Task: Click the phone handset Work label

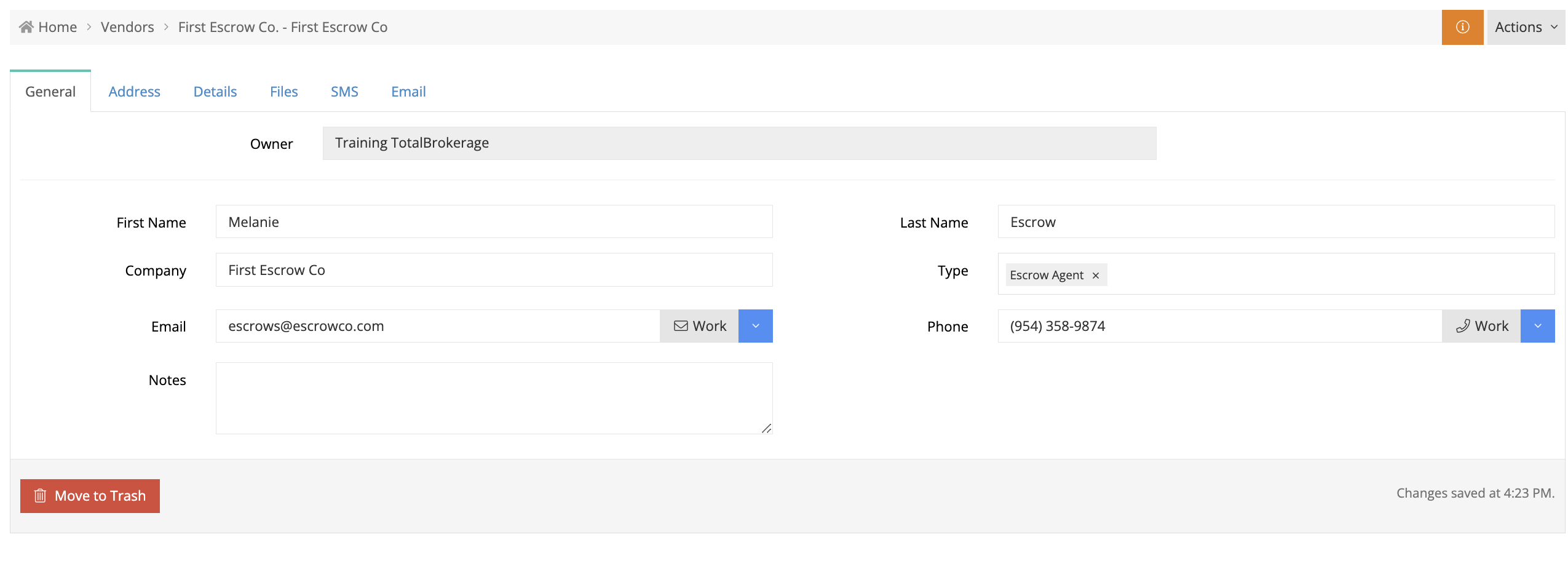Action: pos(1481,326)
